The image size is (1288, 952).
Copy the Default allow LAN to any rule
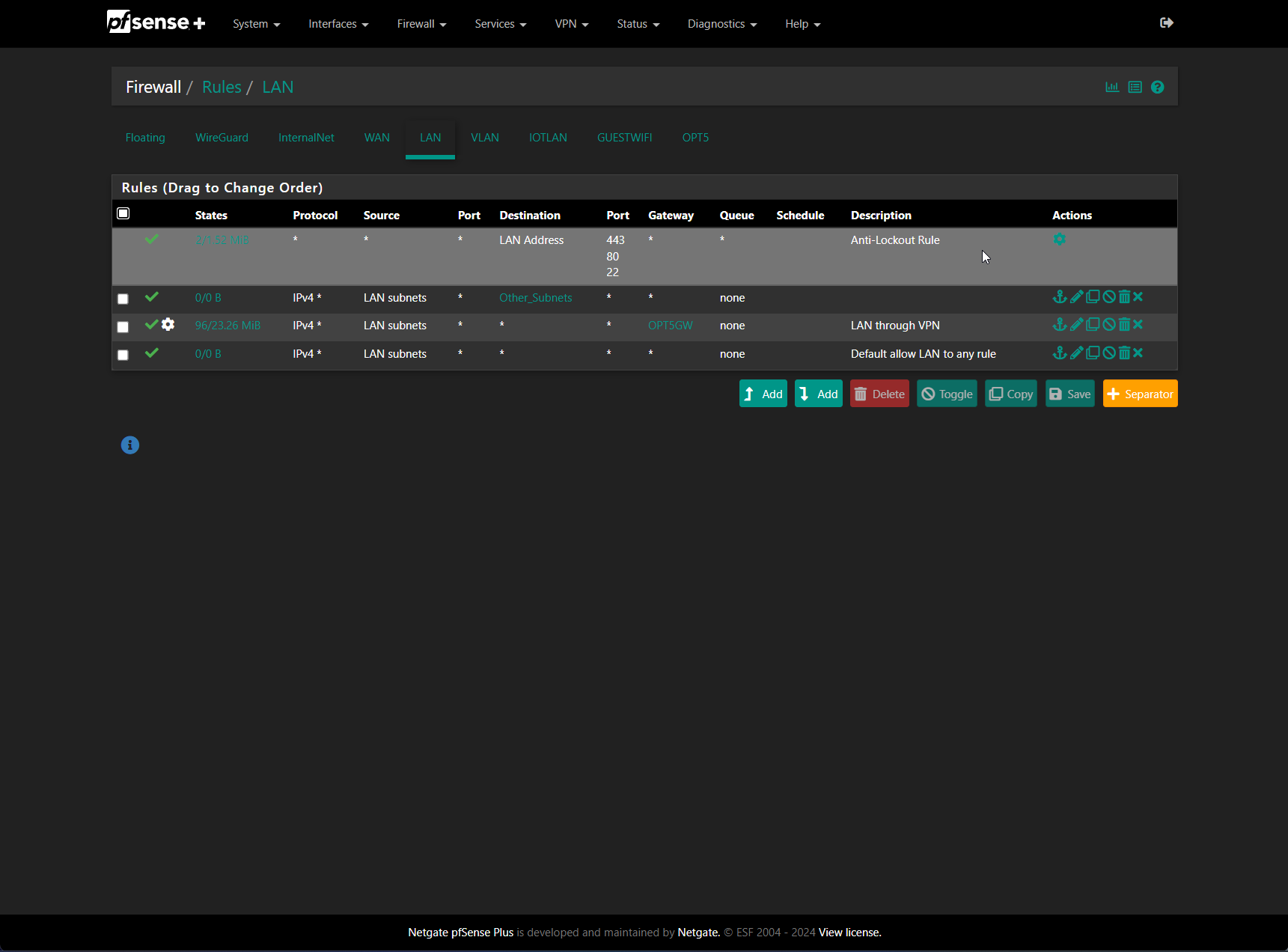(x=1093, y=353)
